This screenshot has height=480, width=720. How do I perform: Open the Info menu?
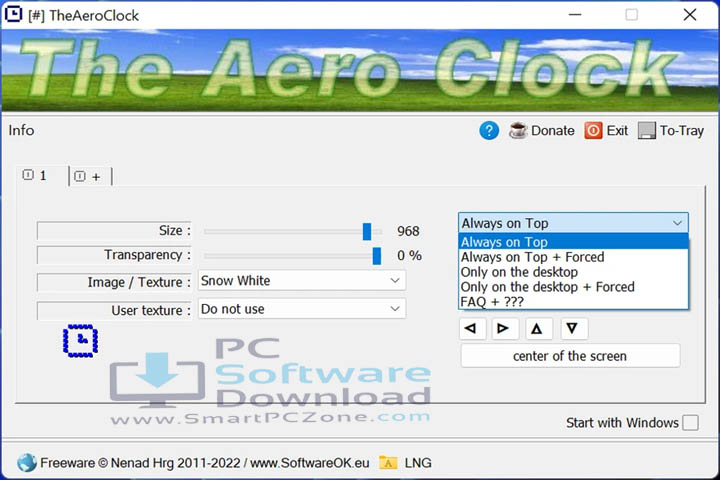point(21,130)
